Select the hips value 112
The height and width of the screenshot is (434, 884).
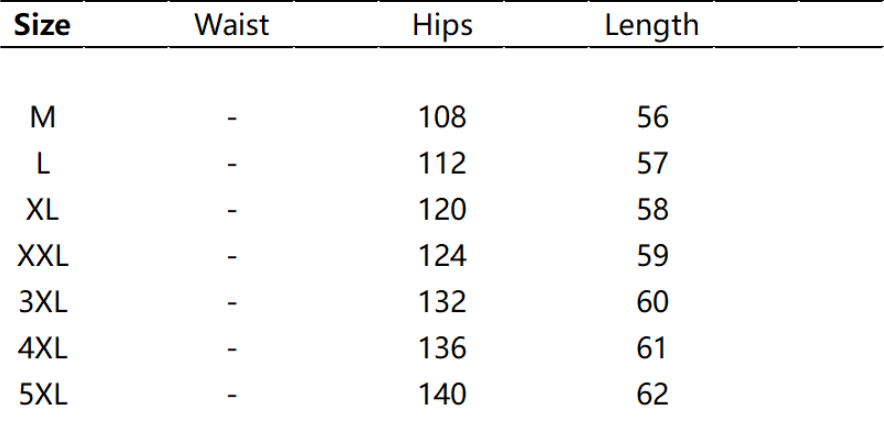point(442,164)
